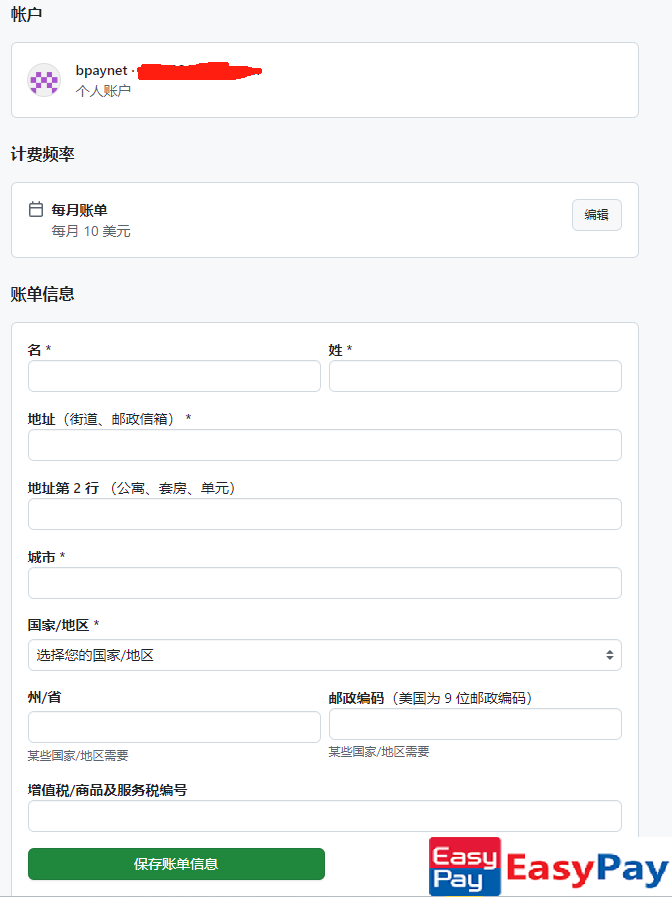Click the bpaynet account avatar icon
Viewport: 672px width, 897px height.
pos(44,80)
